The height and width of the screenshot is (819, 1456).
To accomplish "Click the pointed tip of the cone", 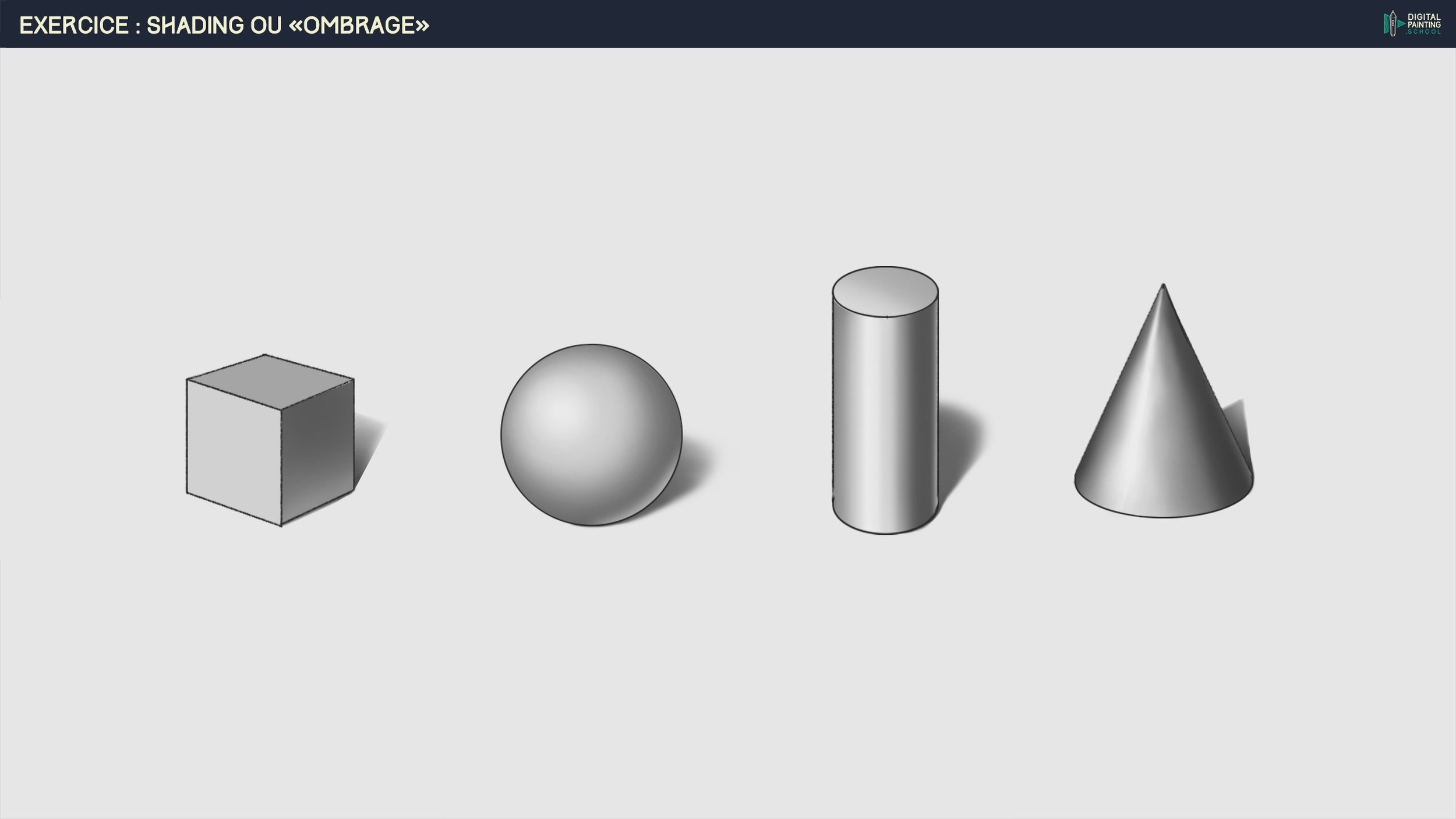I will click(x=1163, y=287).
